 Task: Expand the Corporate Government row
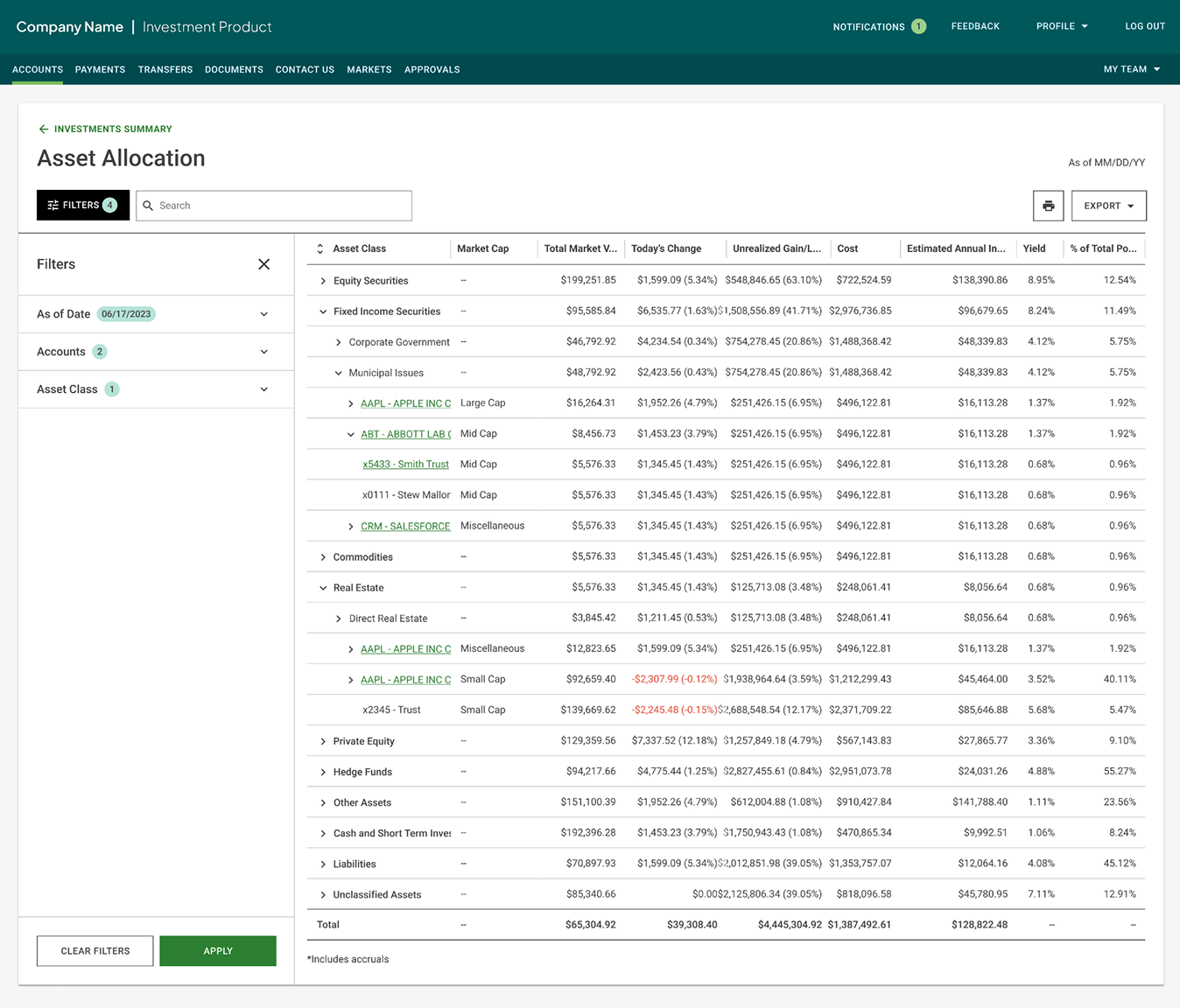click(339, 342)
